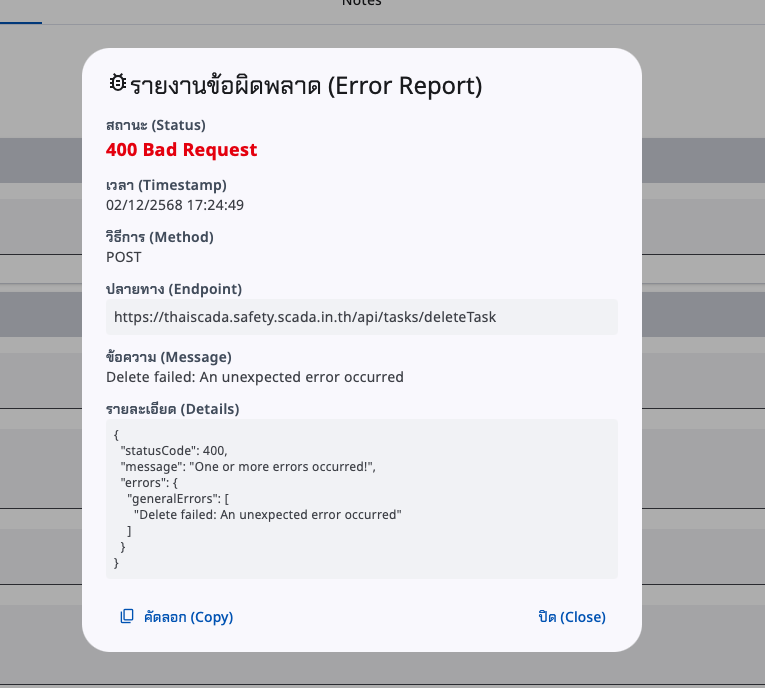Click the 'ข้อความ (Message)' label
This screenshot has height=688, width=765.
pos(169,357)
